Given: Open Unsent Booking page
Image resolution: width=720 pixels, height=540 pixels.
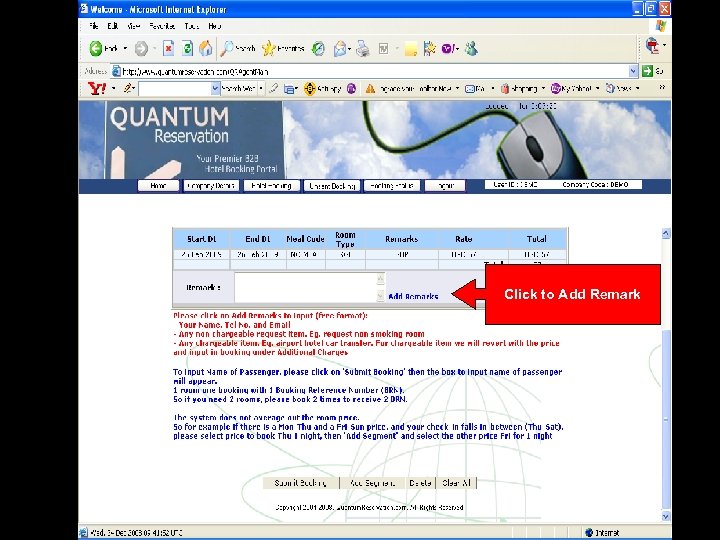Looking at the screenshot, I should [332, 186].
